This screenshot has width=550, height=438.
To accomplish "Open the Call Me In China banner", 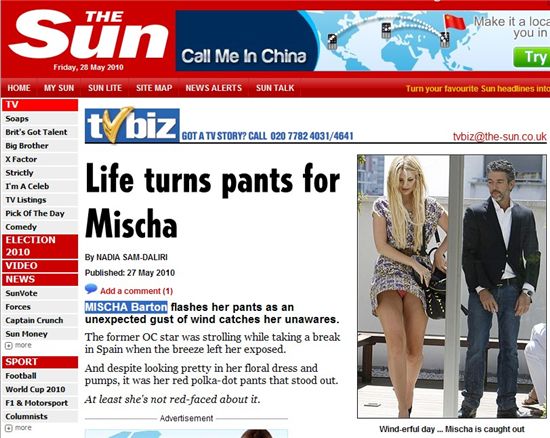I will click(x=363, y=41).
